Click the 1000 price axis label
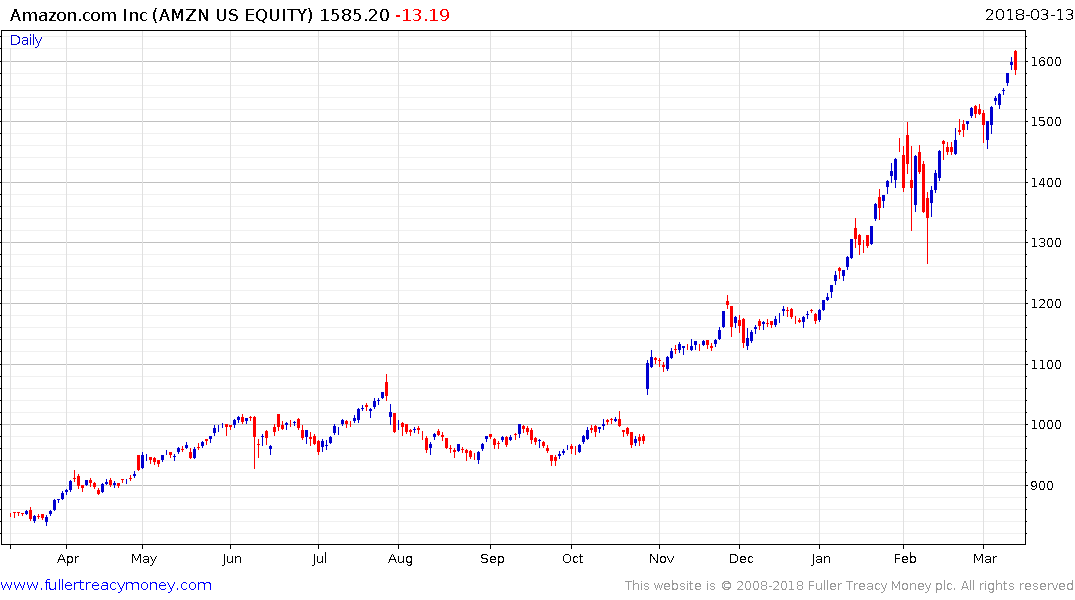 click(x=1046, y=424)
